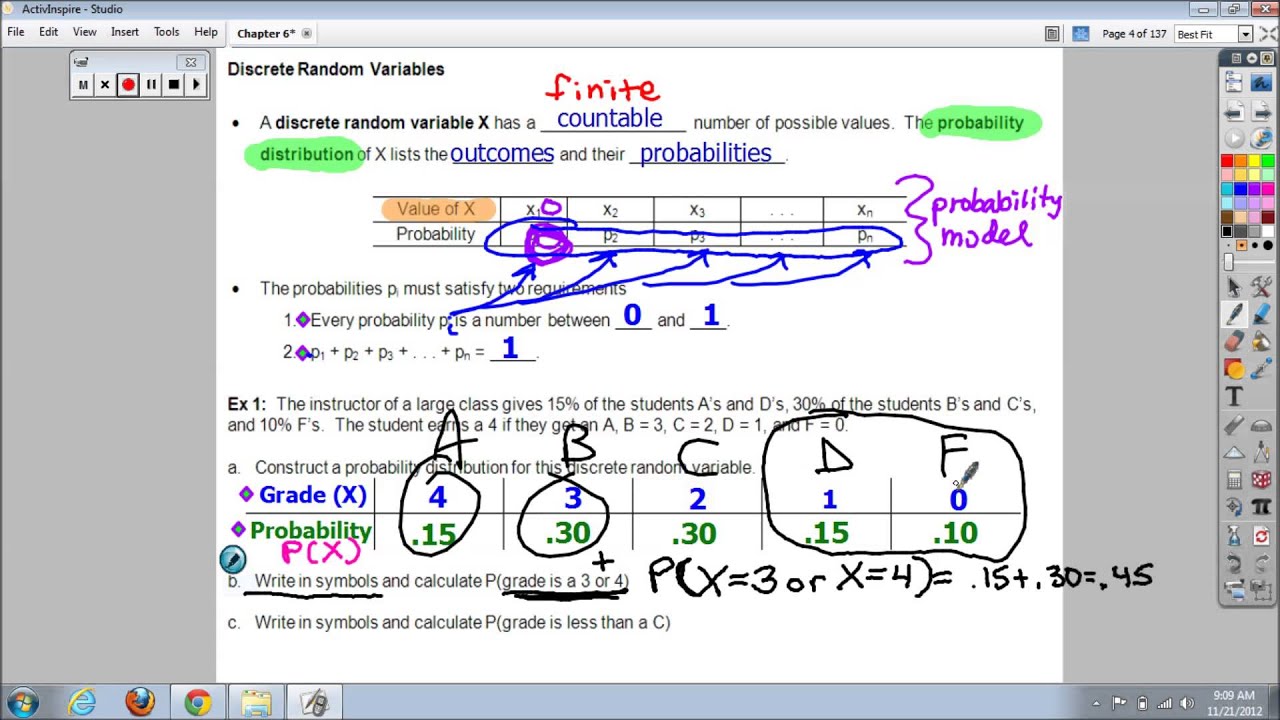The height and width of the screenshot is (720, 1280).
Task: Toggle the toolbox pin option
Action: pyautogui.click(x=1266, y=58)
